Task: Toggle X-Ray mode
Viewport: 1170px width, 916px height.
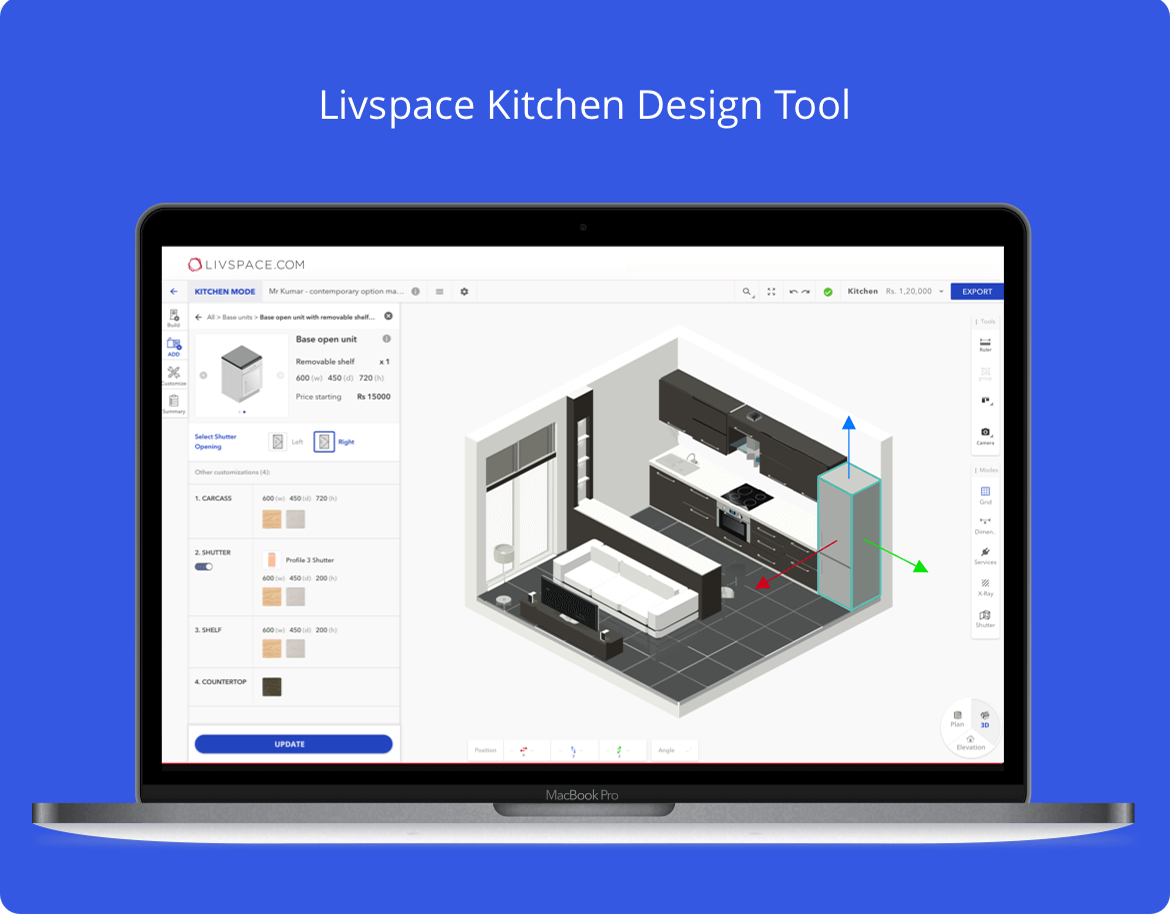Action: [x=985, y=586]
